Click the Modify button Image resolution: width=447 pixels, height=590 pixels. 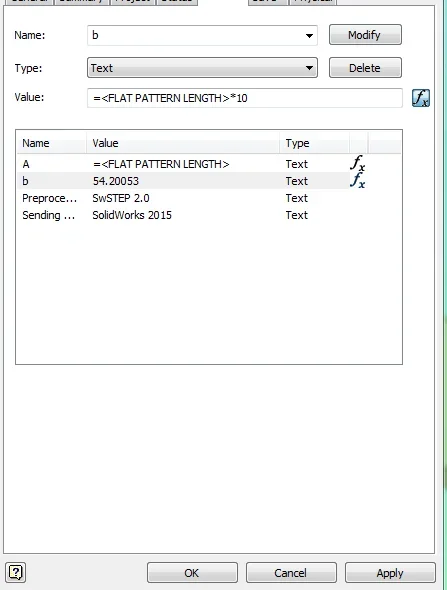point(365,35)
